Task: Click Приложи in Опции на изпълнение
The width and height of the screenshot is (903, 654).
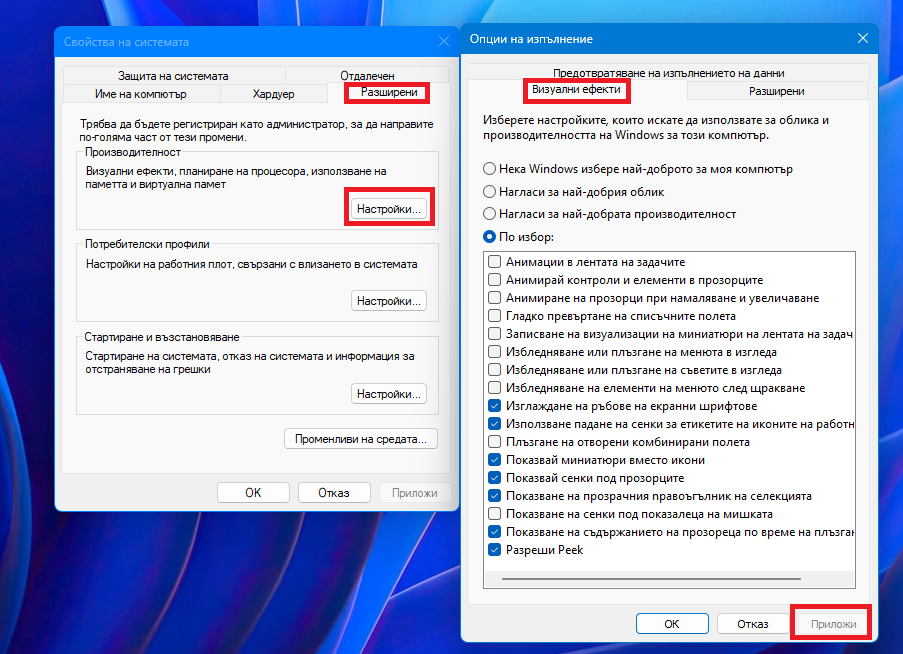Action: [833, 623]
